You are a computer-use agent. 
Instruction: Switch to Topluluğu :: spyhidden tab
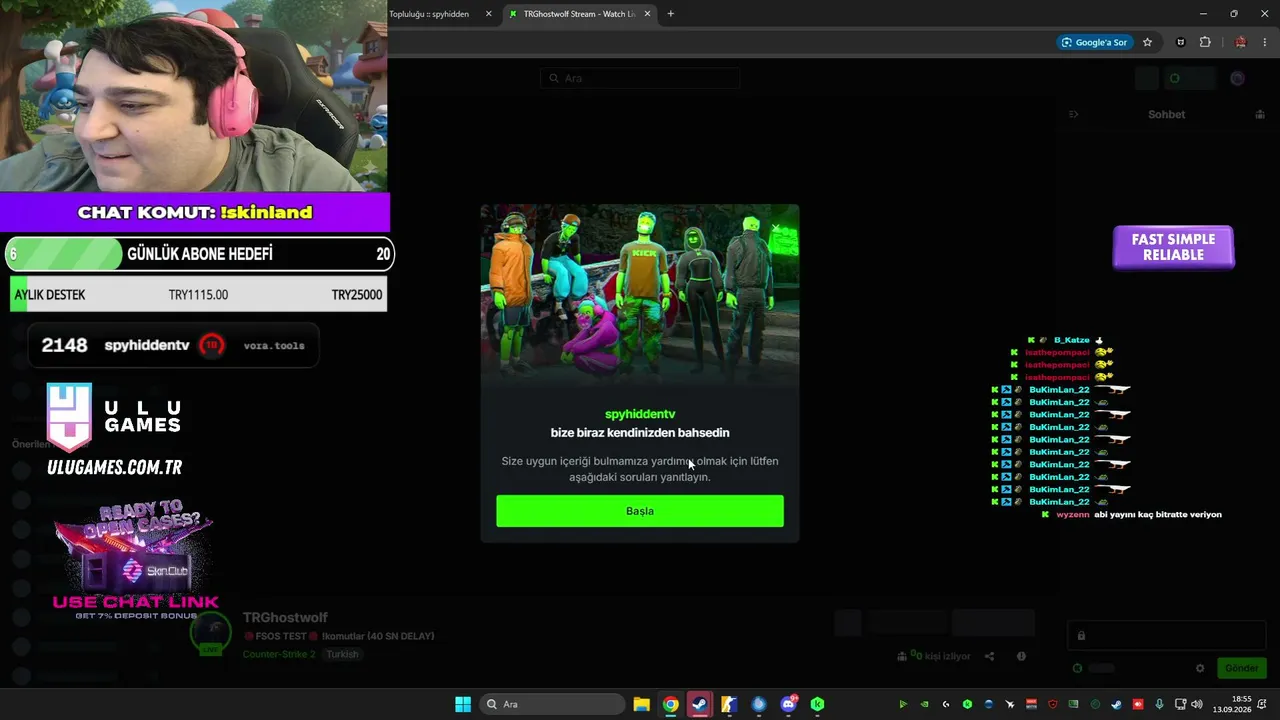430,14
